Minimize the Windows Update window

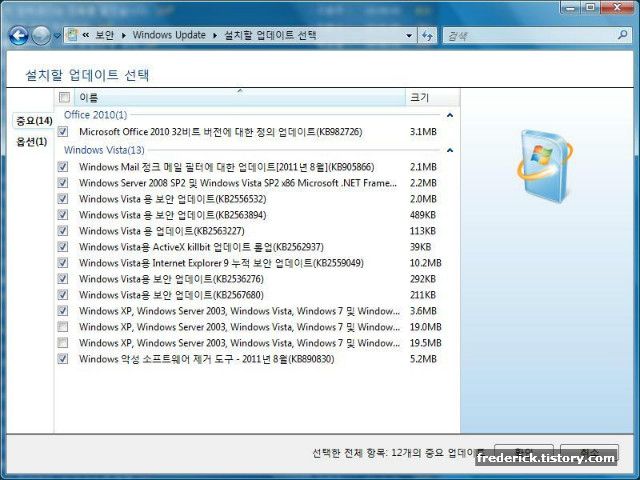point(570,7)
